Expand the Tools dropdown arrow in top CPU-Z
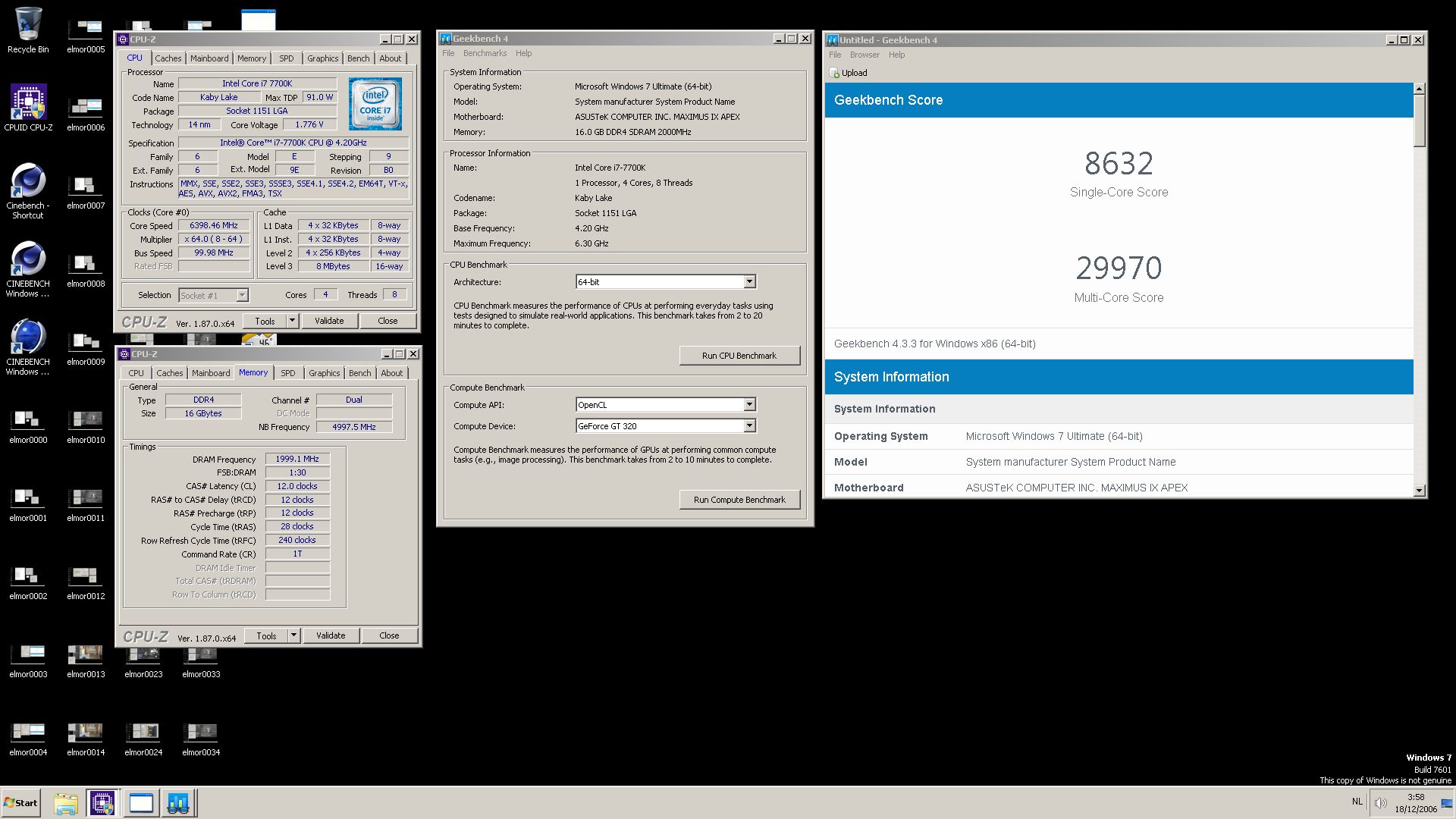Image resolution: width=1456 pixels, height=819 pixels. (292, 321)
